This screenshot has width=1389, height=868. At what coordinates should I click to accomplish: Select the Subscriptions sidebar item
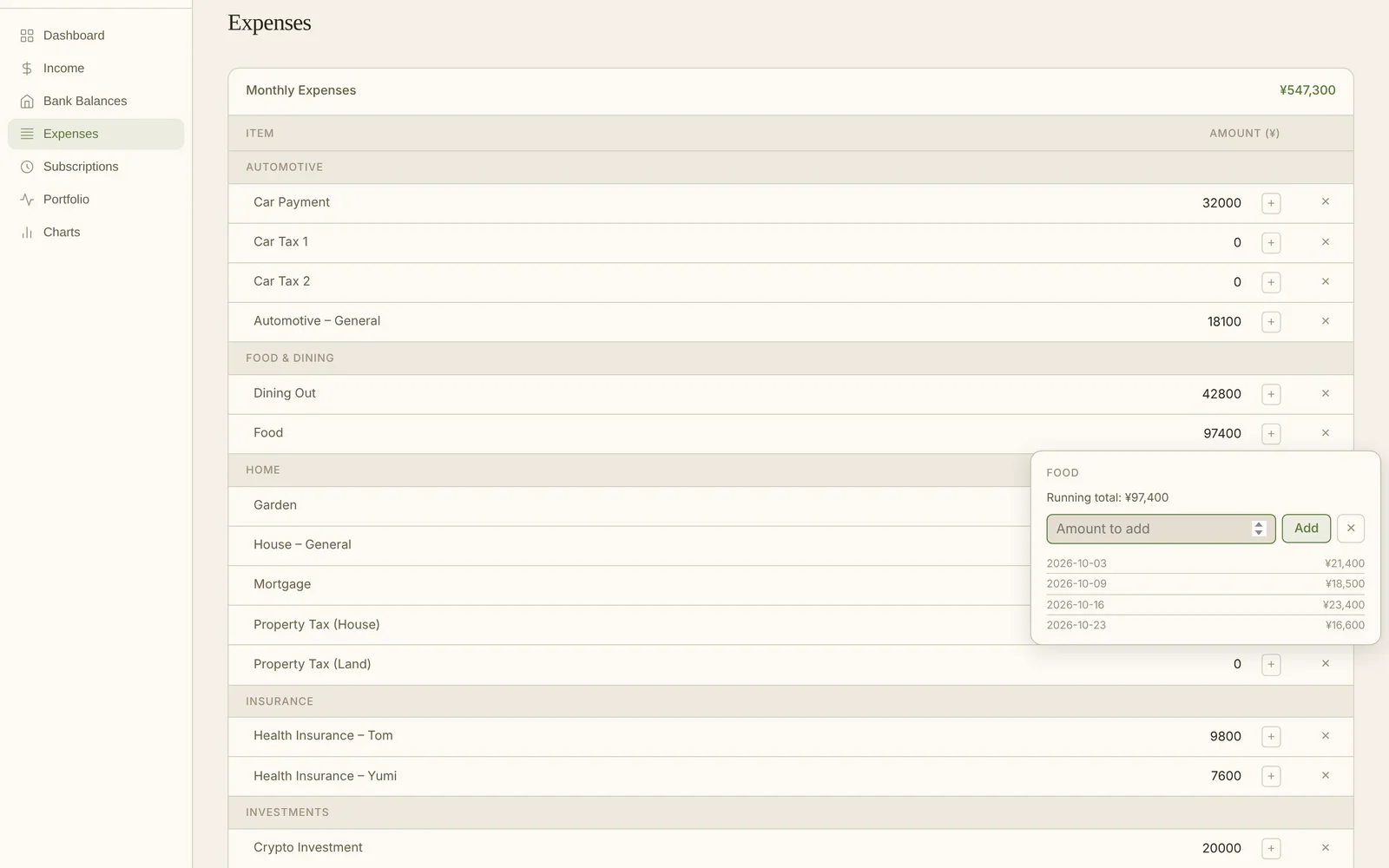(95, 167)
